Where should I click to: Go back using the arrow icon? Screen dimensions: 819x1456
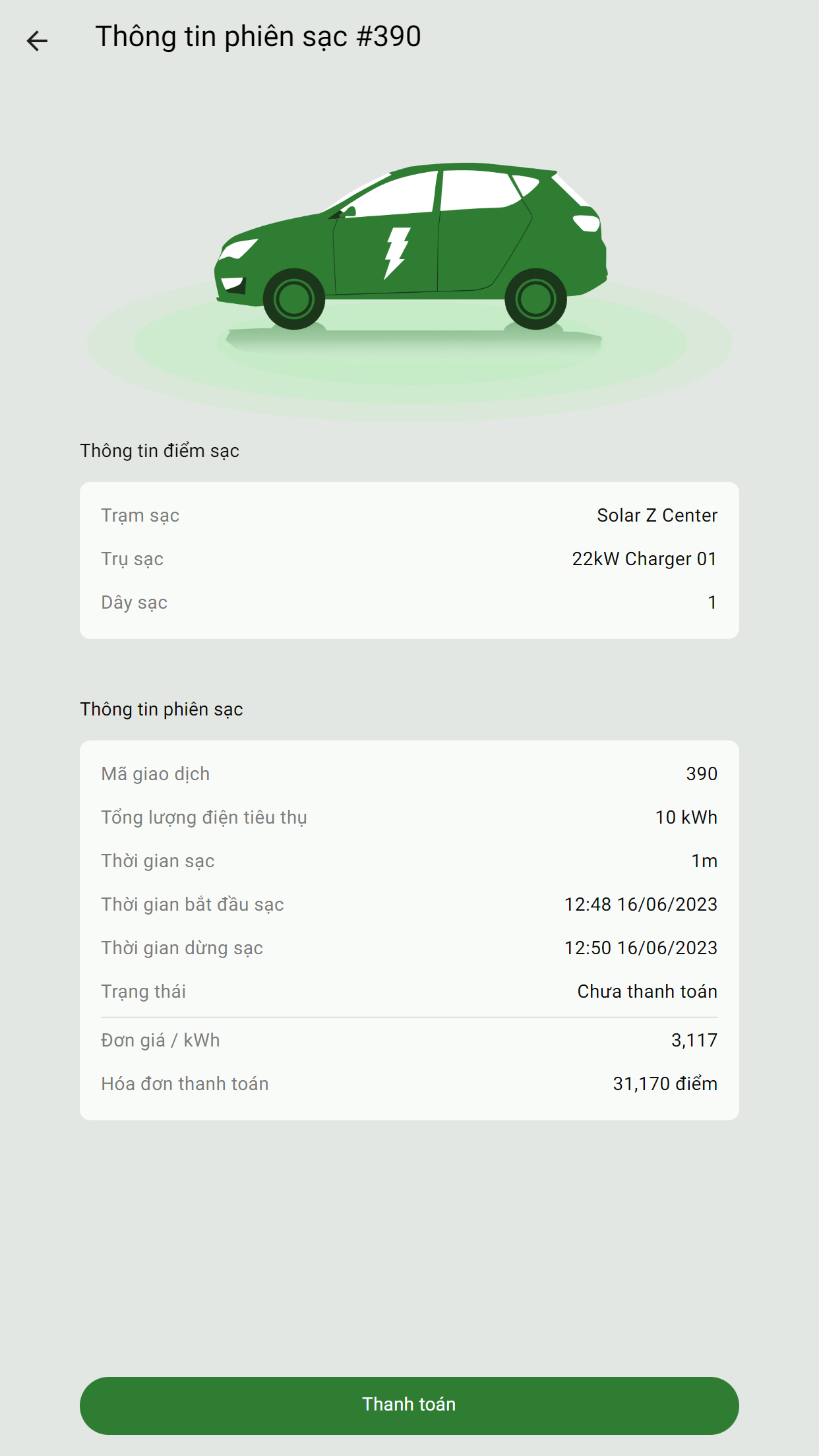tap(37, 40)
